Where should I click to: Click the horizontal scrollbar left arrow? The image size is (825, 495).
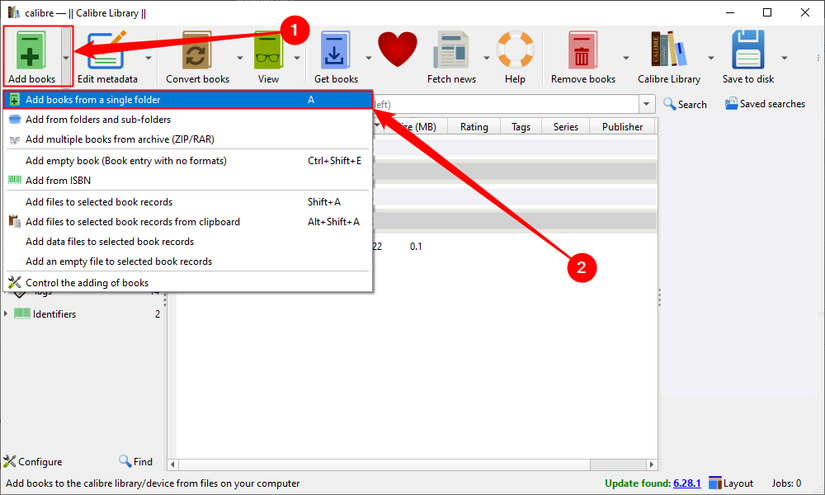pyautogui.click(x=172, y=464)
